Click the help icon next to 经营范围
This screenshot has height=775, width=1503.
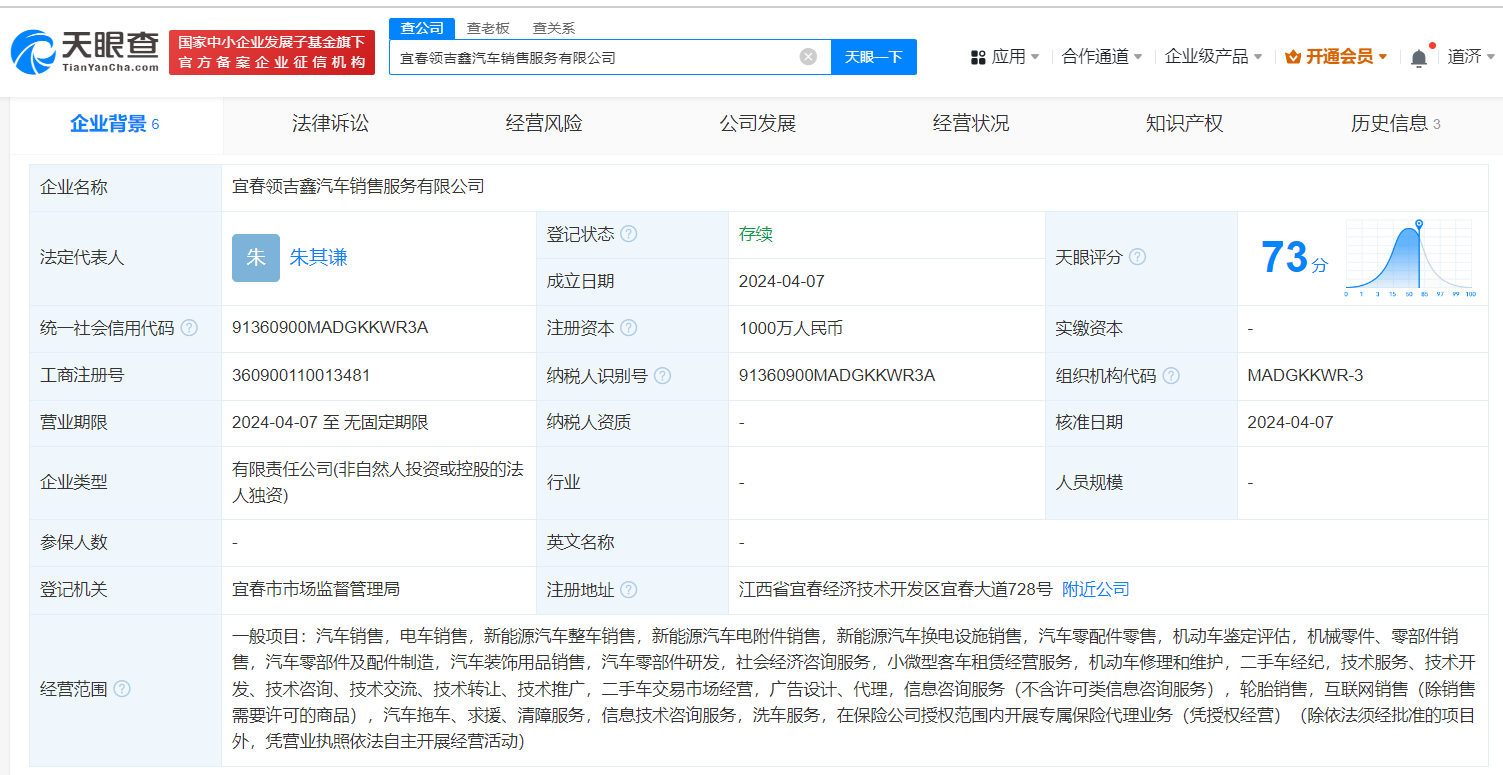[122, 689]
